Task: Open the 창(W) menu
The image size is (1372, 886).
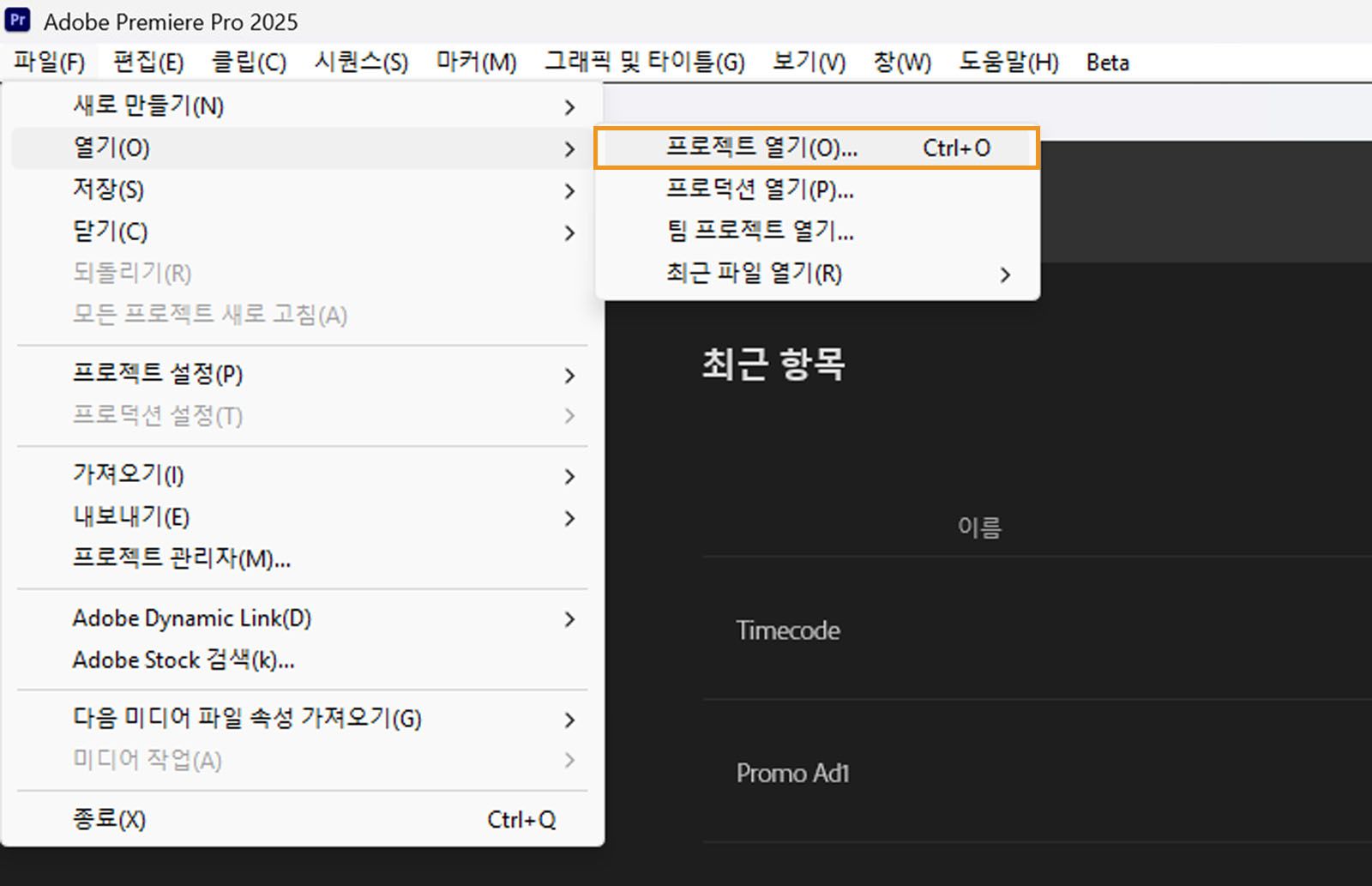Action: (x=902, y=63)
